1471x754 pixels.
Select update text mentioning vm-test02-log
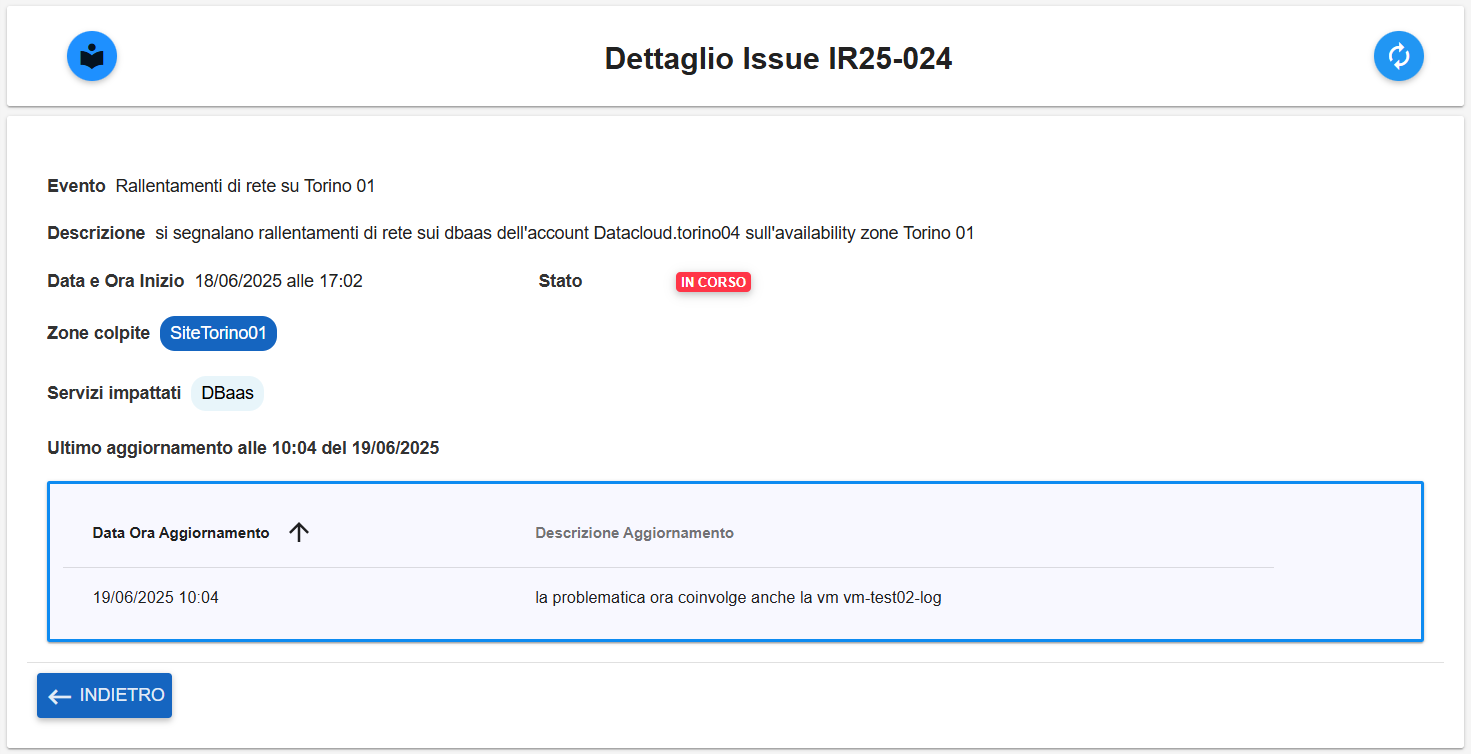click(738, 598)
